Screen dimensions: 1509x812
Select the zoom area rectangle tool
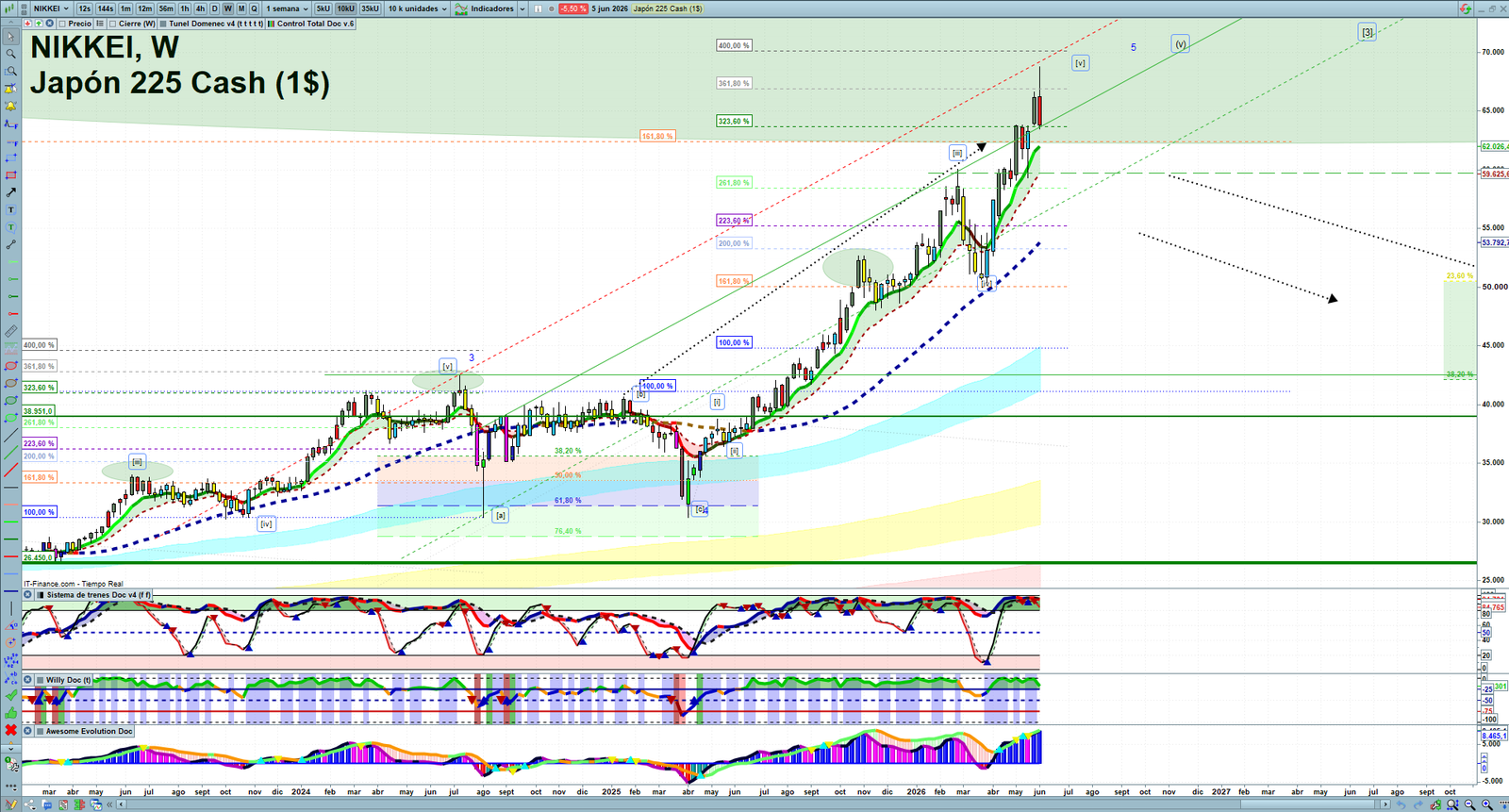(x=10, y=71)
